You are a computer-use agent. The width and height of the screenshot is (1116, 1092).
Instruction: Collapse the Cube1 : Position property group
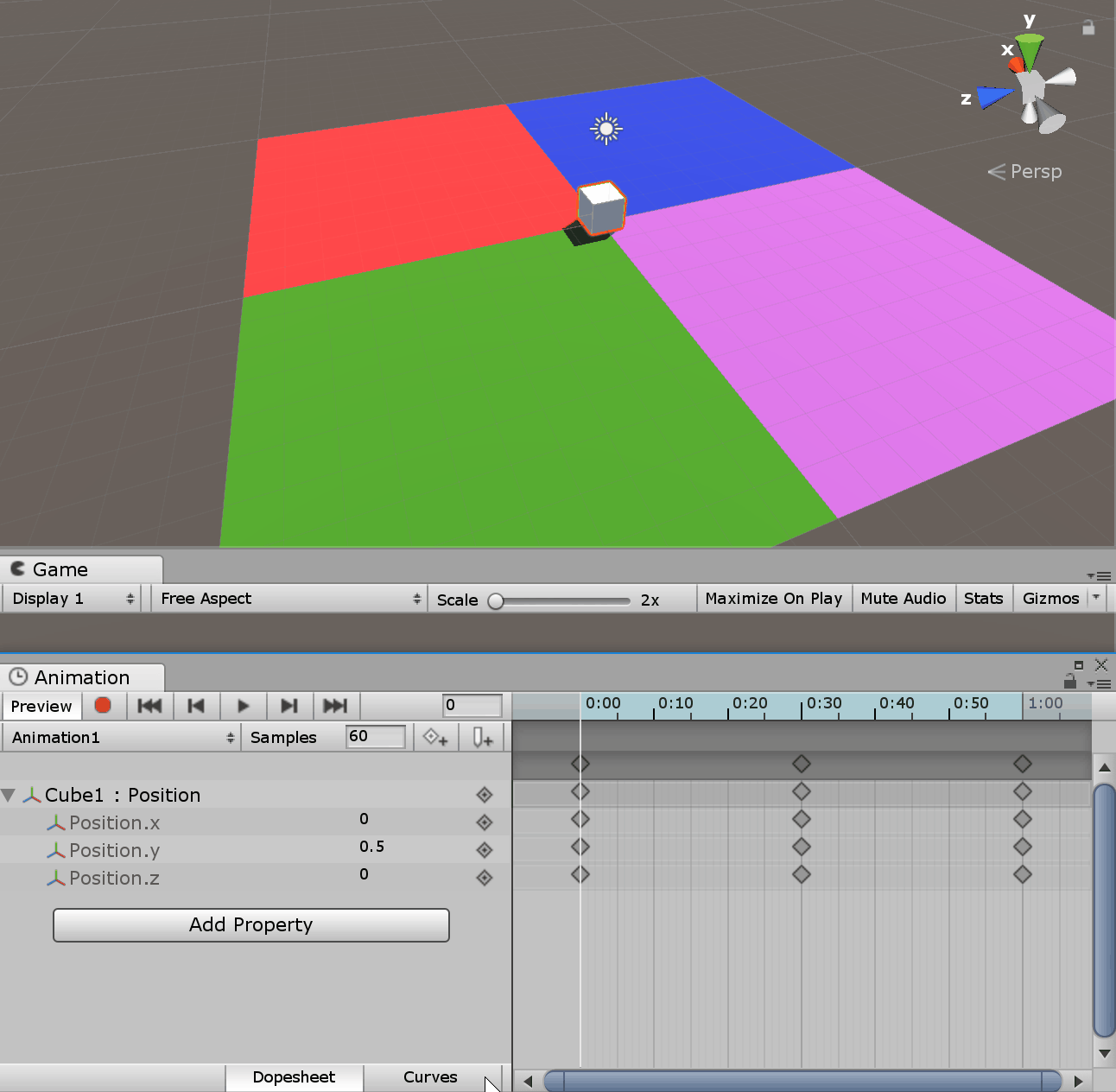click(x=9, y=795)
